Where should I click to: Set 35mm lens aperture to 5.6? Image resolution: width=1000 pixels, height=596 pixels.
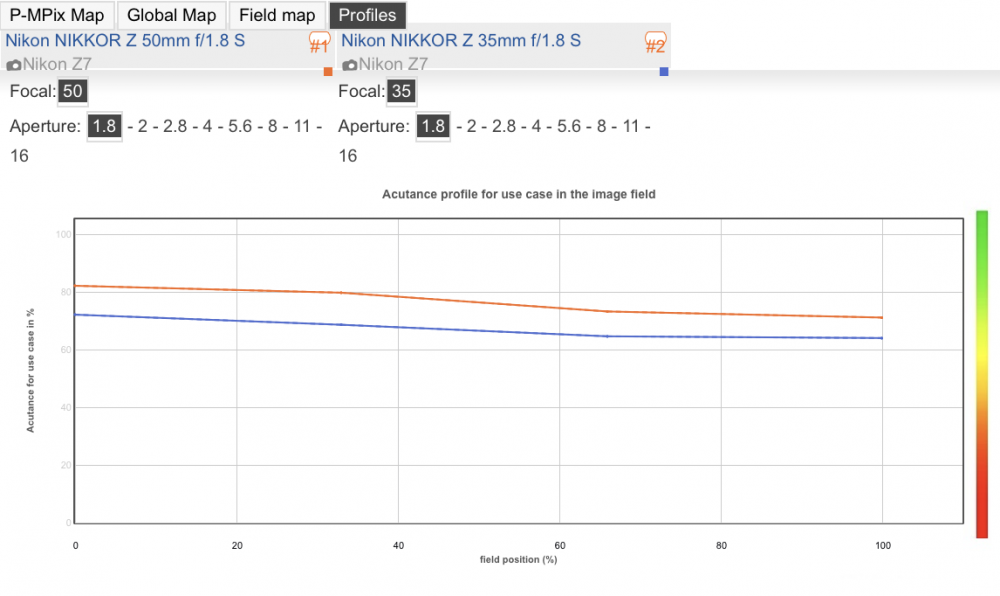[569, 126]
